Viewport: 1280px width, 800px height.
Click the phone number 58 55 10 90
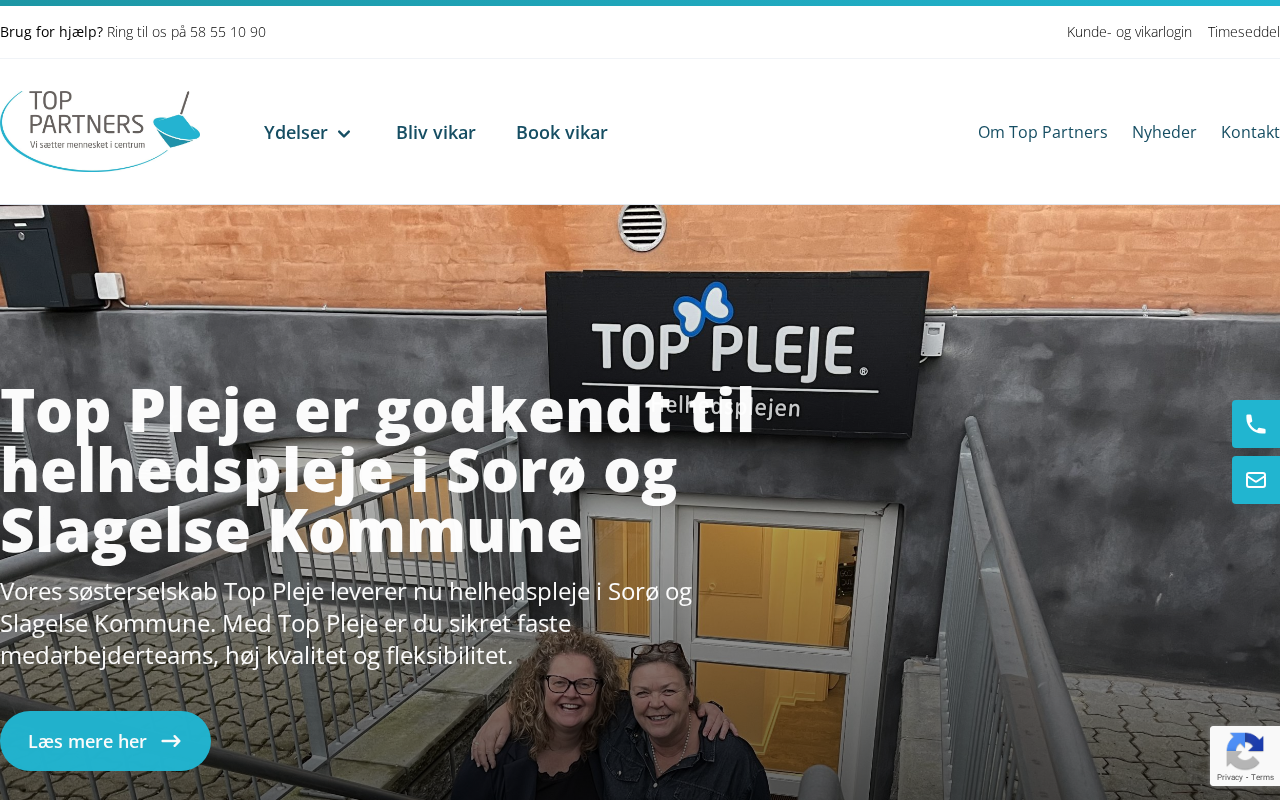tap(228, 32)
